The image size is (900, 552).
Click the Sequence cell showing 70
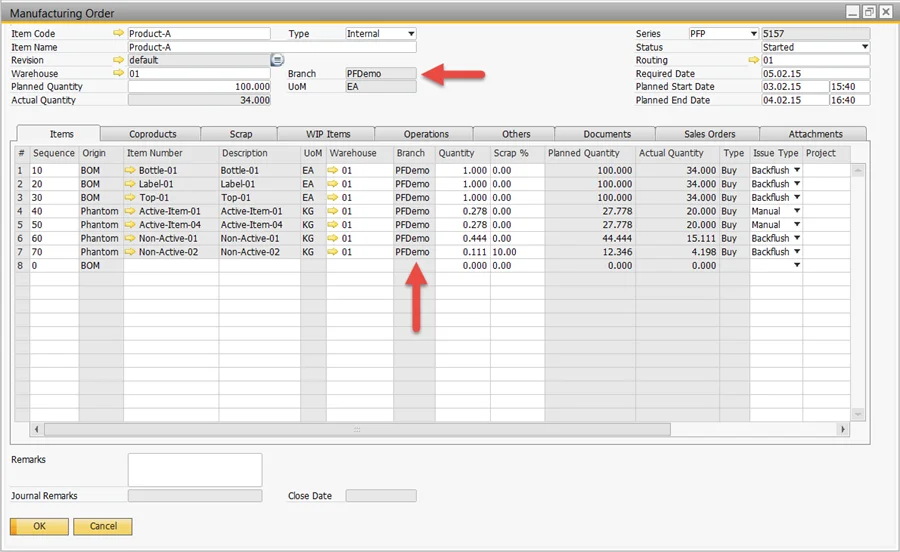pyautogui.click(x=54, y=252)
